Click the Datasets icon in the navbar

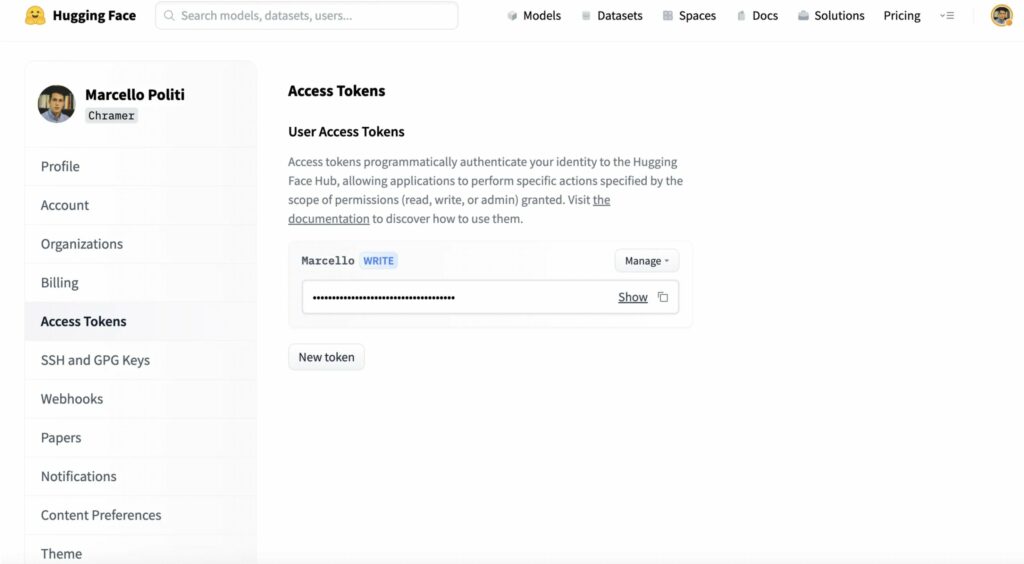[x=586, y=16]
